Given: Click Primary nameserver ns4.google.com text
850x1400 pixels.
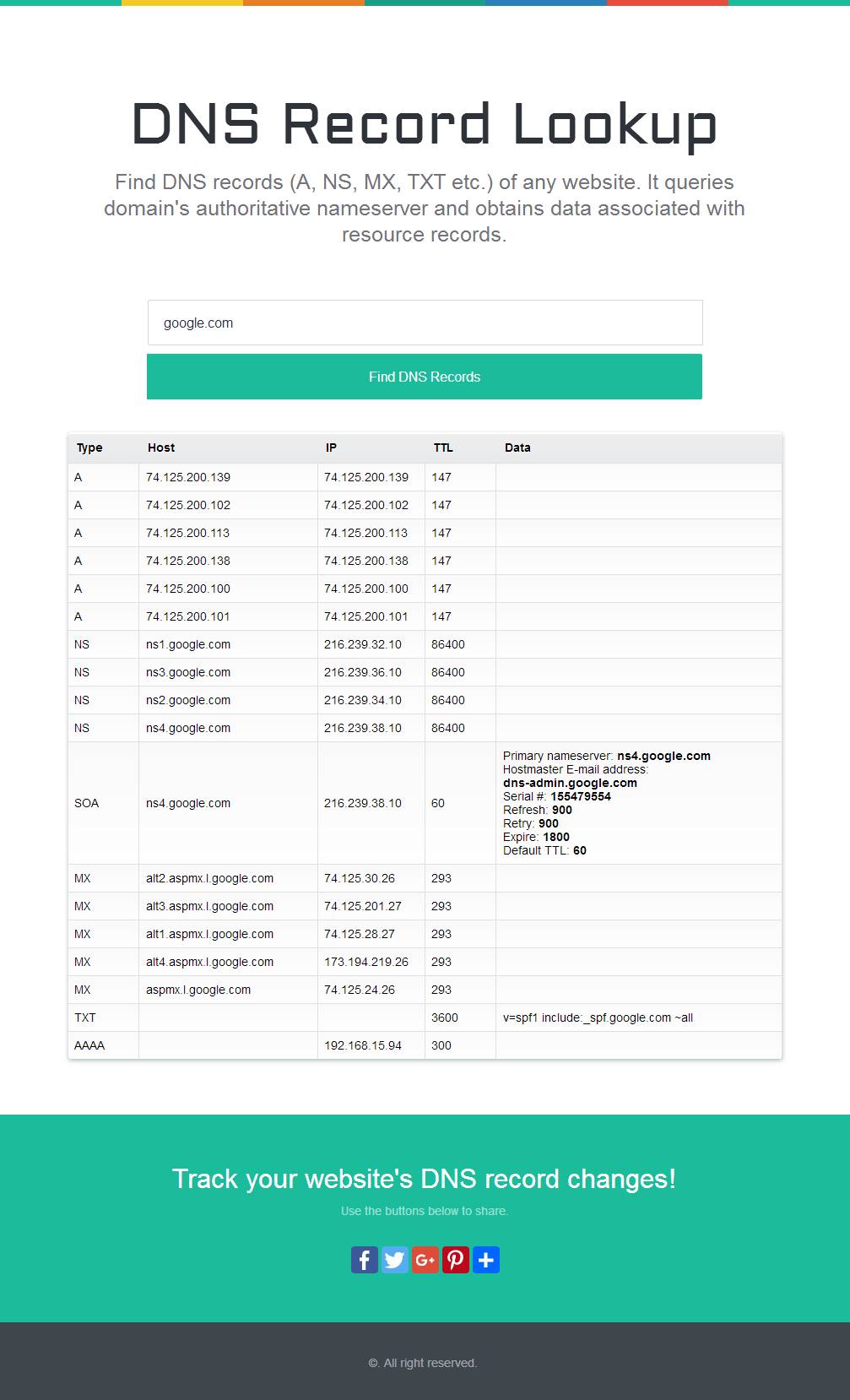Looking at the screenshot, I should click(607, 756).
